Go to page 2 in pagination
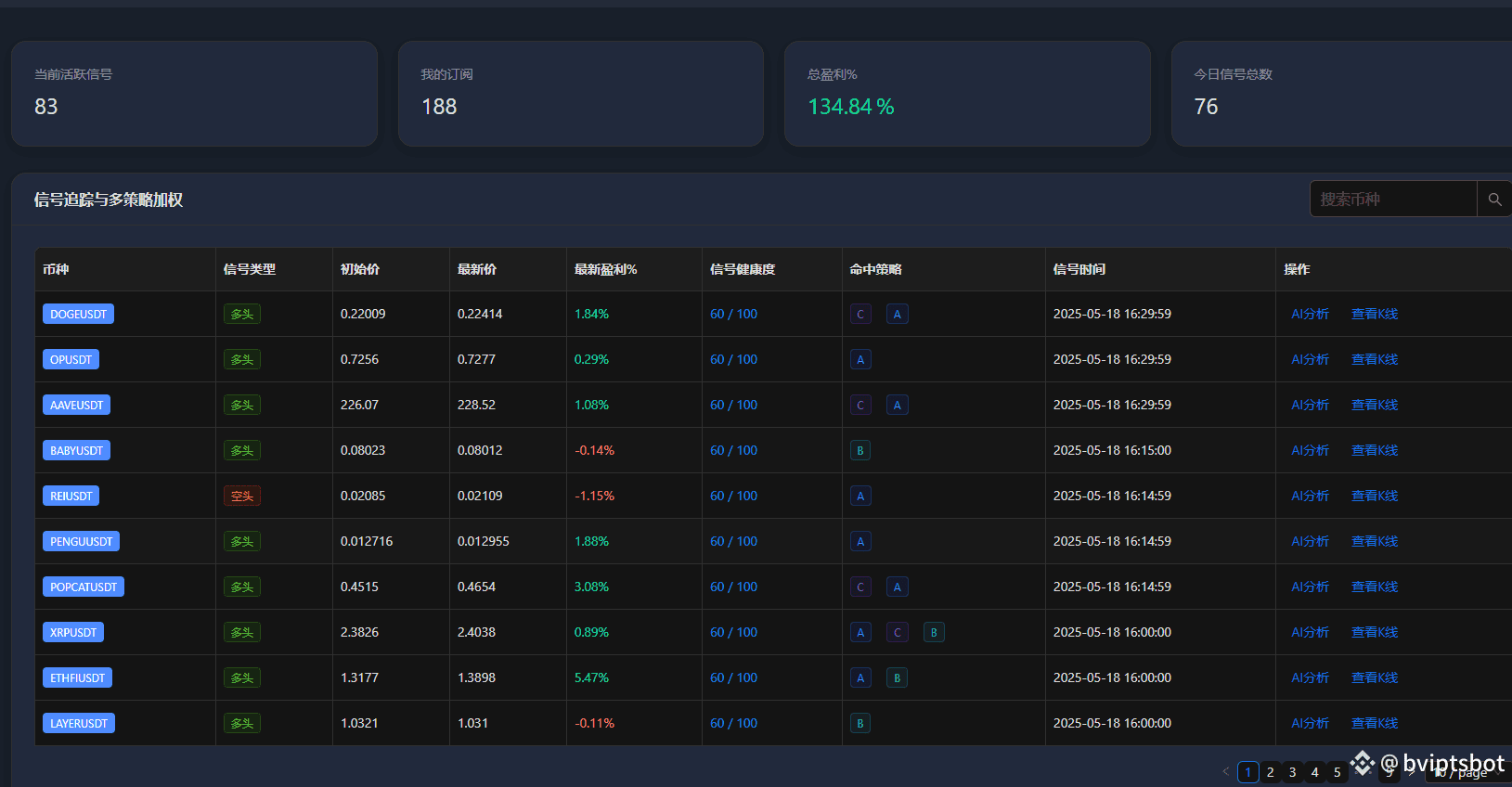The width and height of the screenshot is (1512, 787). (1271, 772)
